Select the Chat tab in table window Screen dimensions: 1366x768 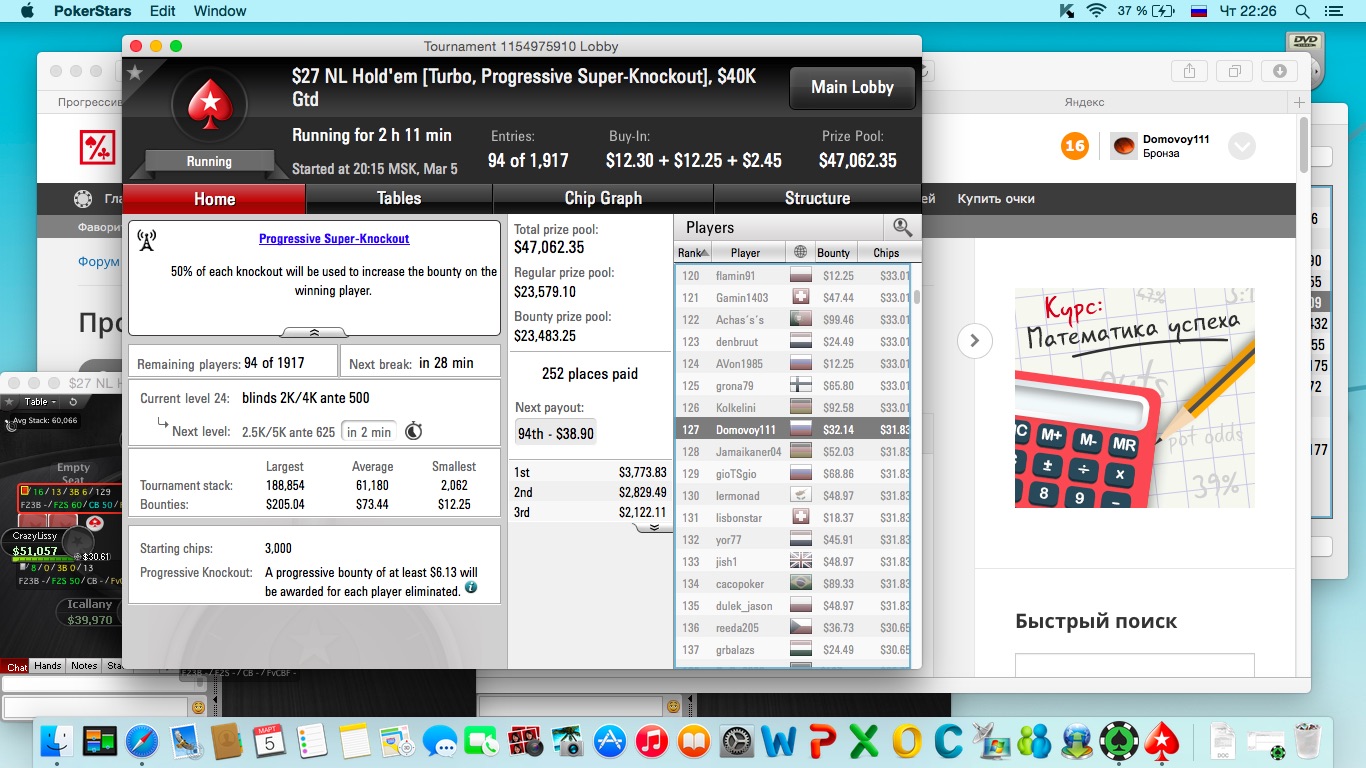(17, 666)
